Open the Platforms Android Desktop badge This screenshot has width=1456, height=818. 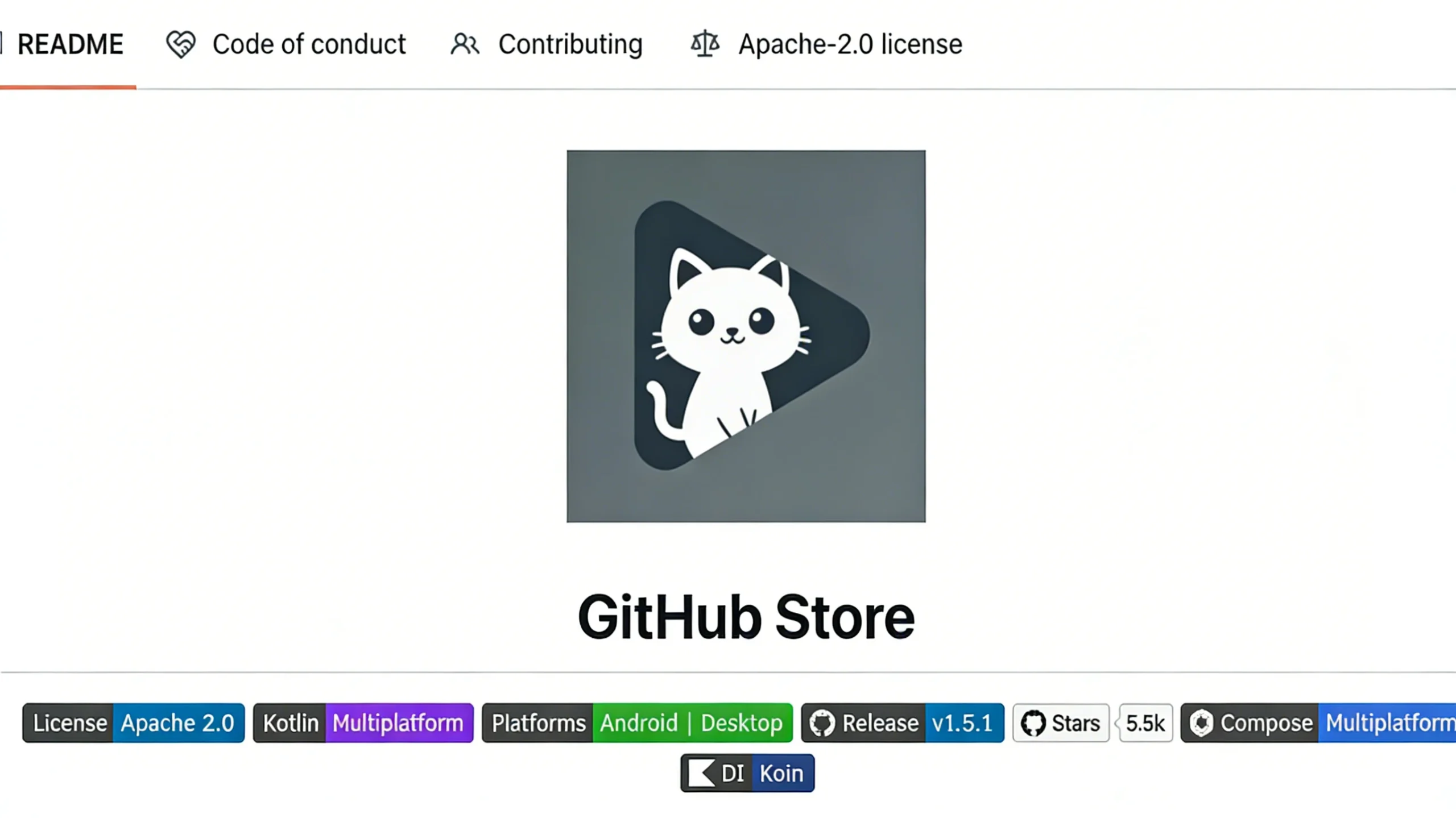click(637, 723)
